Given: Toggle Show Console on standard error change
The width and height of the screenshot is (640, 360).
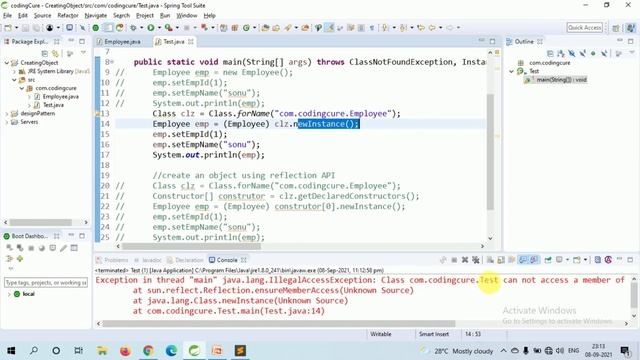Looking at the screenshot, I should click(534, 260).
